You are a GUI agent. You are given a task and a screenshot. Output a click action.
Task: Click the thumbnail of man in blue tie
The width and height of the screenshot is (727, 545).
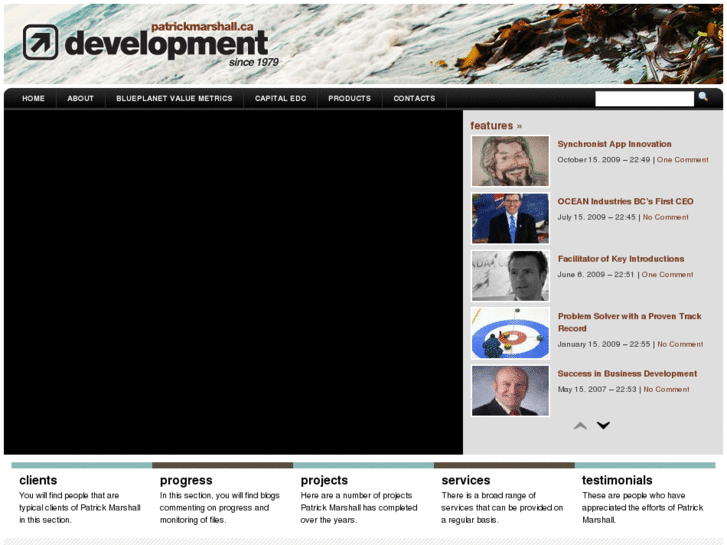pyautogui.click(x=510, y=218)
